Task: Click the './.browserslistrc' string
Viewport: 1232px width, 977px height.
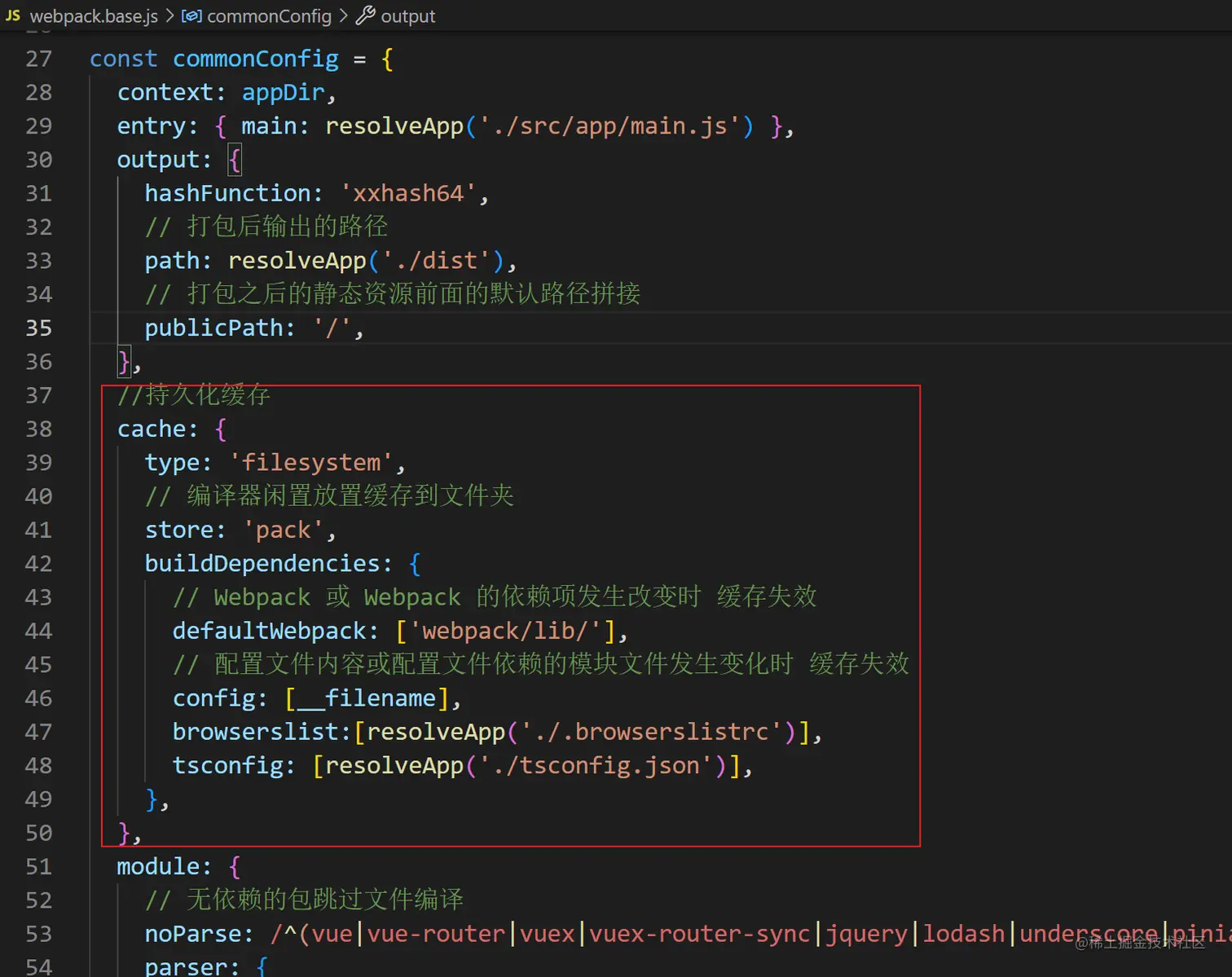Action: point(651,732)
